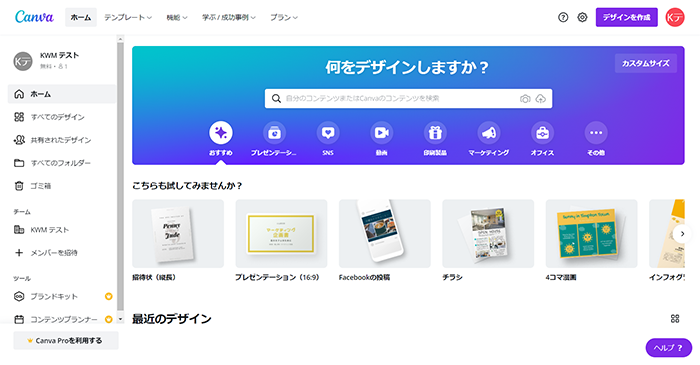Open the ヘルプ ? button
This screenshot has width=700, height=365.
[668, 348]
